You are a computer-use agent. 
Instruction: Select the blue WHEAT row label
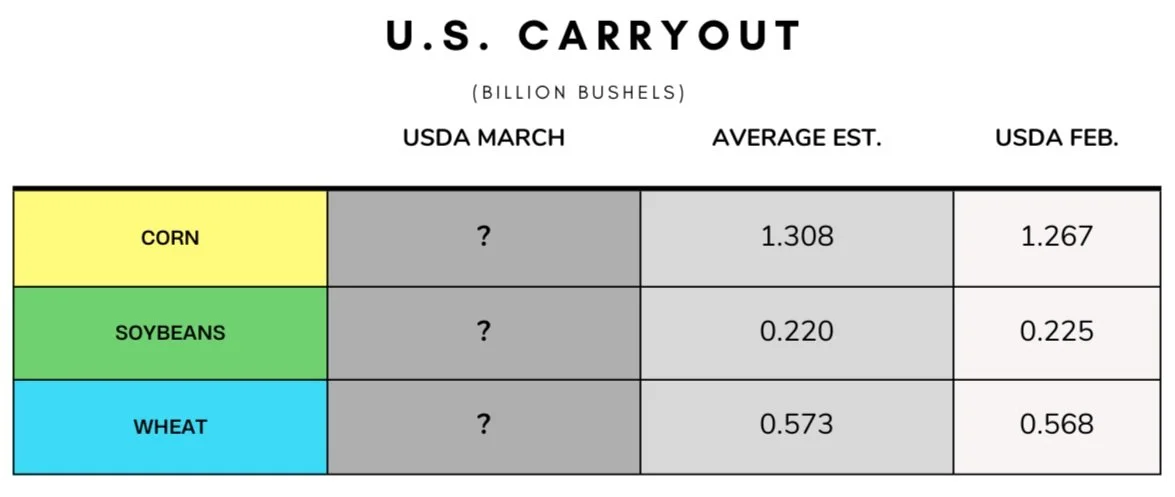point(170,427)
